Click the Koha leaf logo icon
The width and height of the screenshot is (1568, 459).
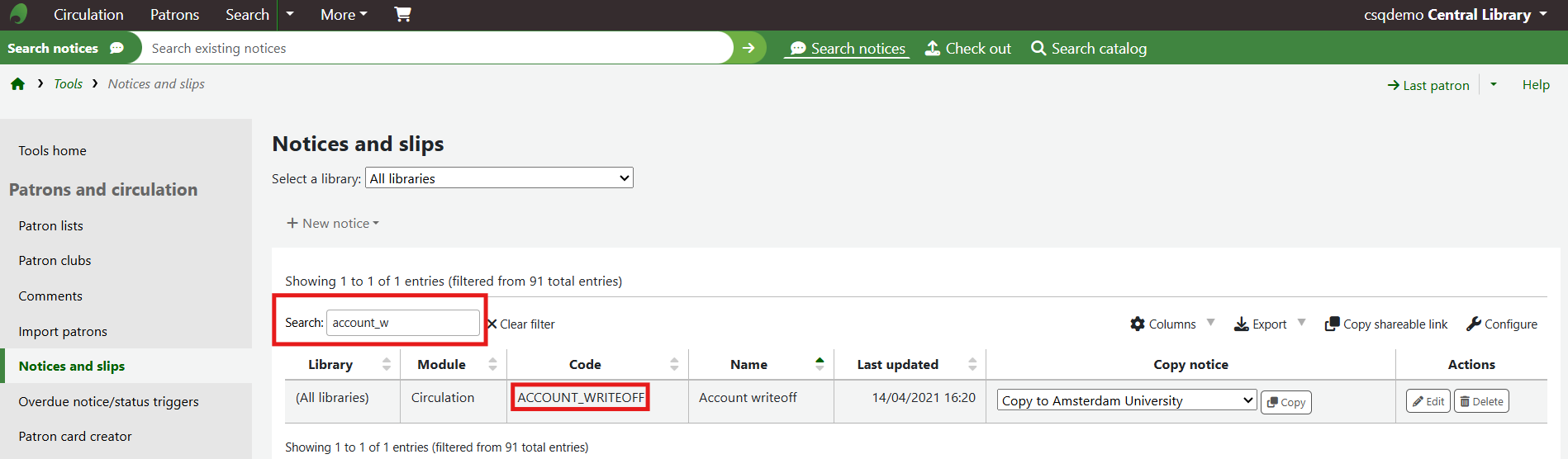[18, 14]
